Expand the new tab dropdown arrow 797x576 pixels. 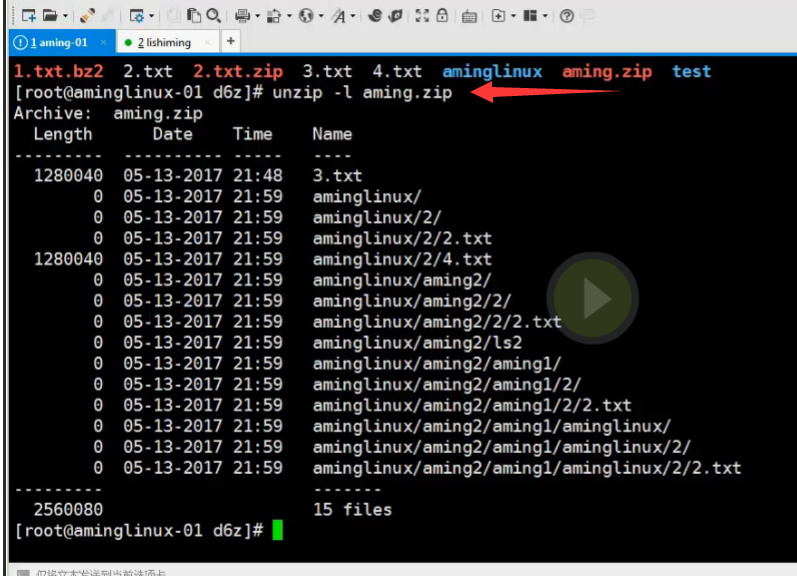coord(513,16)
